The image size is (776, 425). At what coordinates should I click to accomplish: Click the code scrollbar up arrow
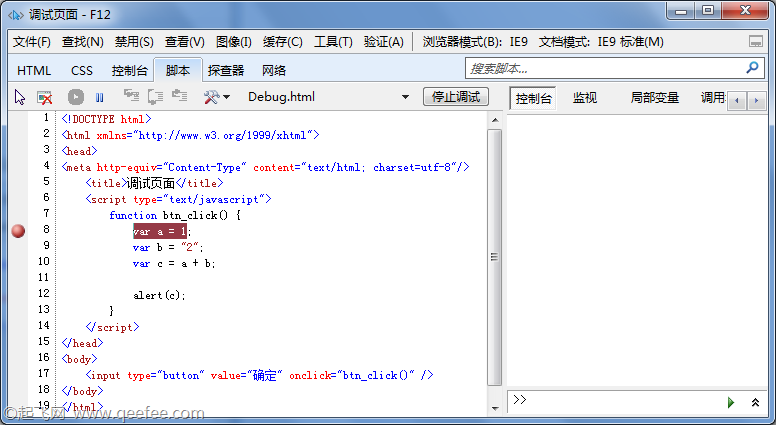(494, 120)
